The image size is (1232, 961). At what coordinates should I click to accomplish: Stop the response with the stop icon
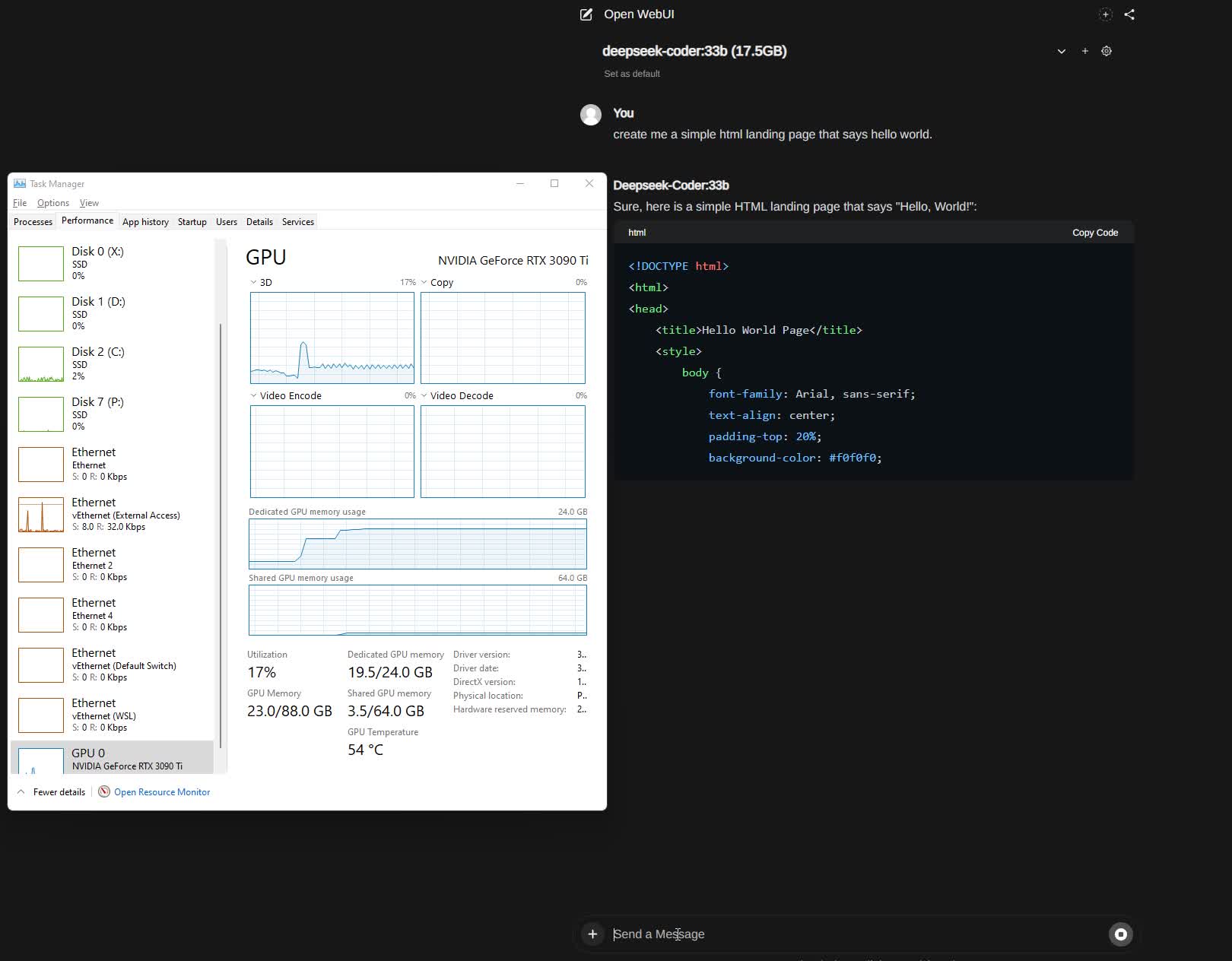(x=1120, y=934)
